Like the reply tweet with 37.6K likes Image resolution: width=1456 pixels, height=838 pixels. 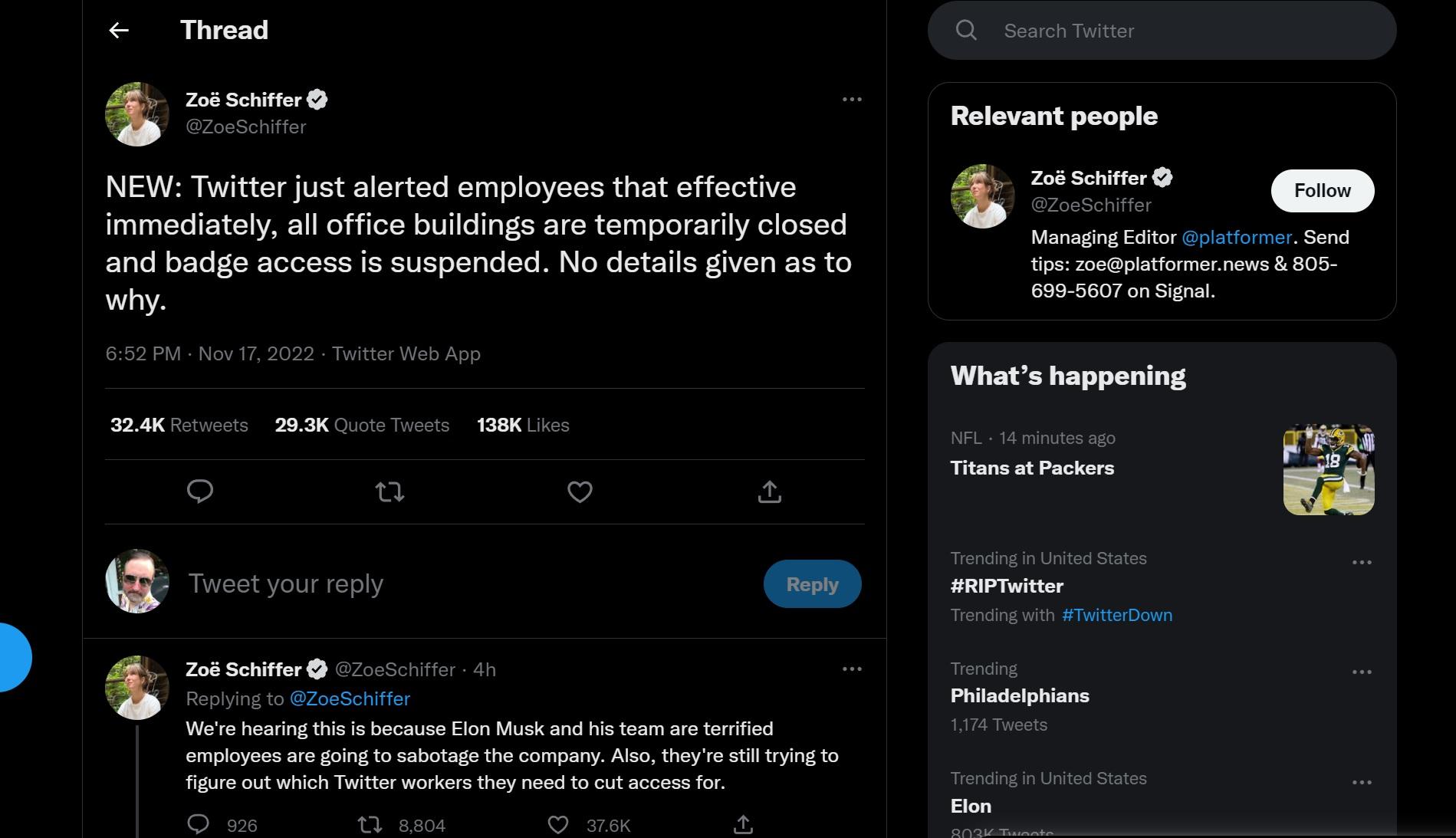[x=558, y=825]
